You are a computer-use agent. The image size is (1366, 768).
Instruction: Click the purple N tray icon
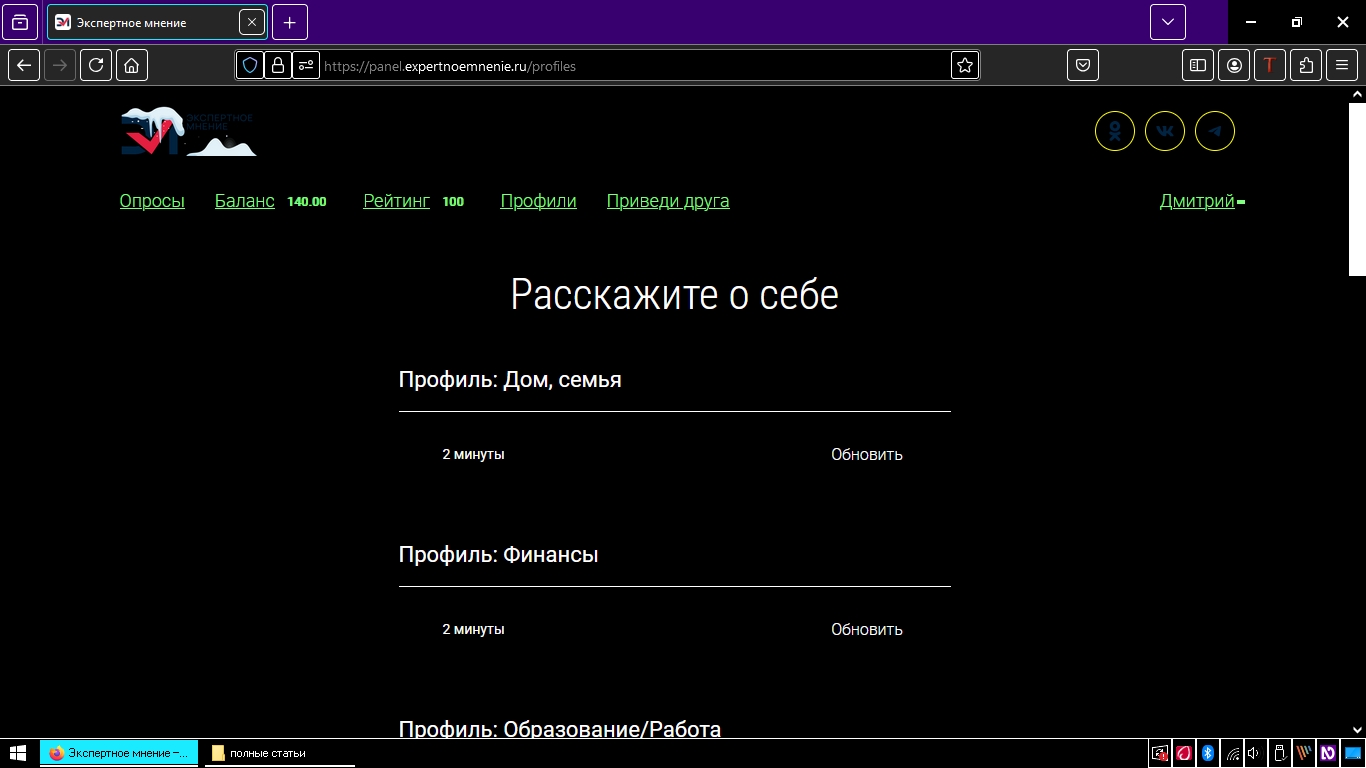[1328, 753]
